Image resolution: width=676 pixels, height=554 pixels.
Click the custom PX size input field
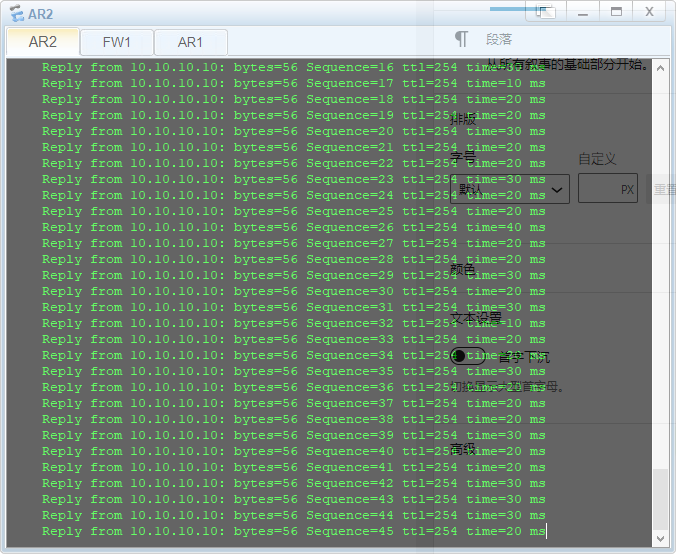(607, 189)
